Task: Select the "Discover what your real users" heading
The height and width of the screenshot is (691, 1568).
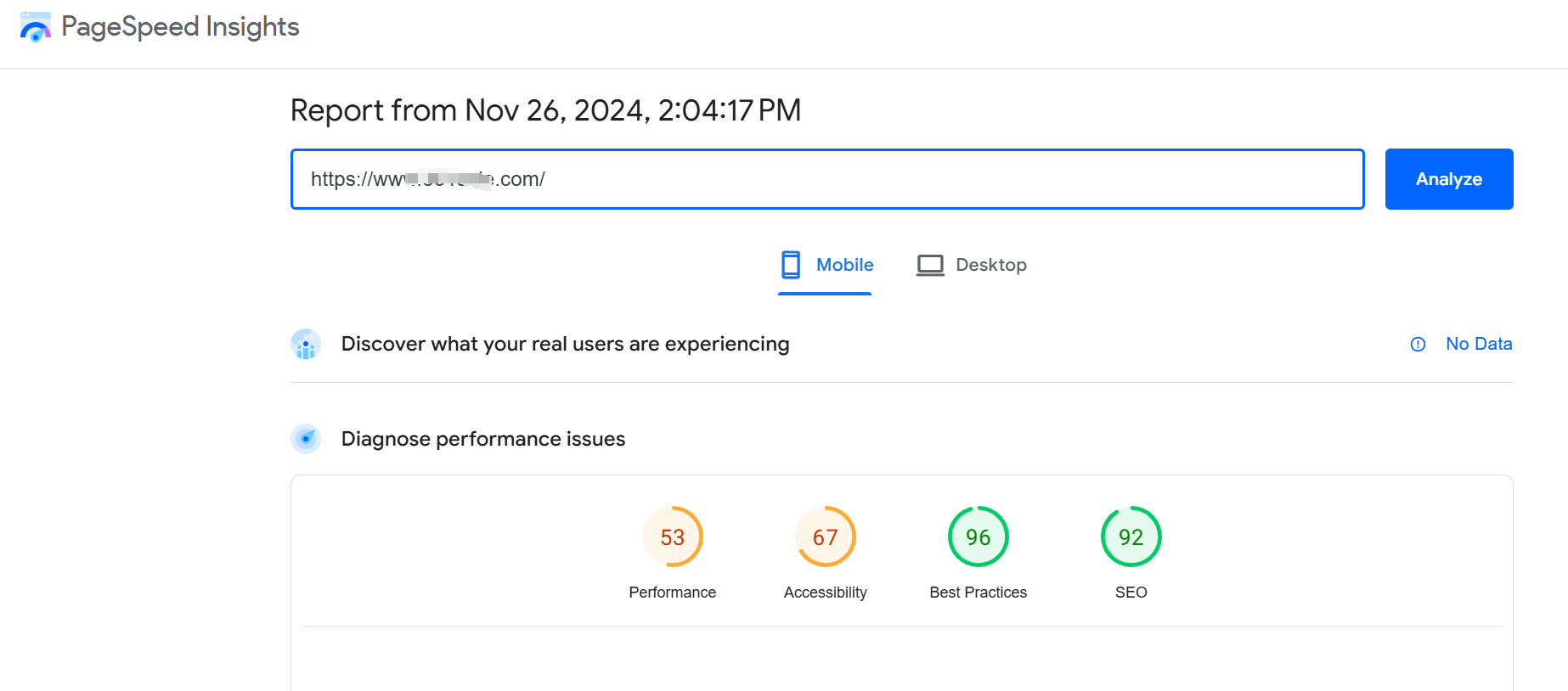Action: pos(565,344)
